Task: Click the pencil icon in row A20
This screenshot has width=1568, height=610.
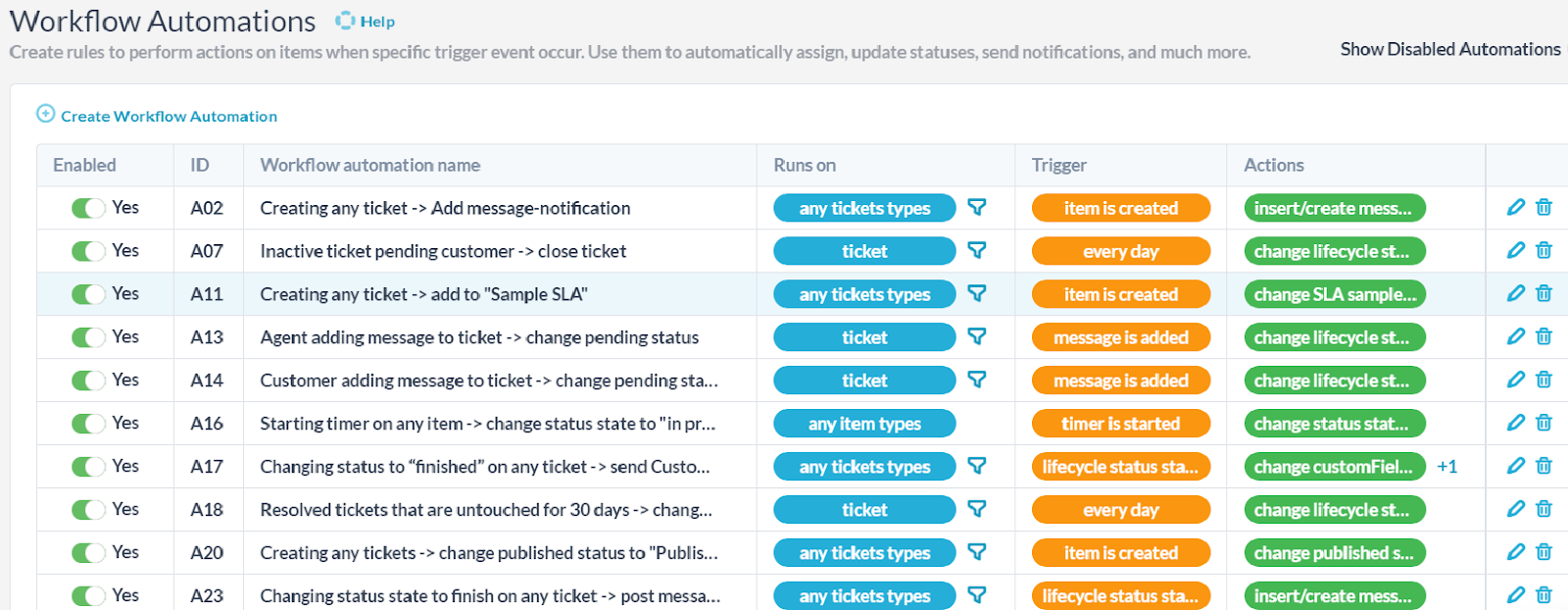Action: click(x=1515, y=552)
